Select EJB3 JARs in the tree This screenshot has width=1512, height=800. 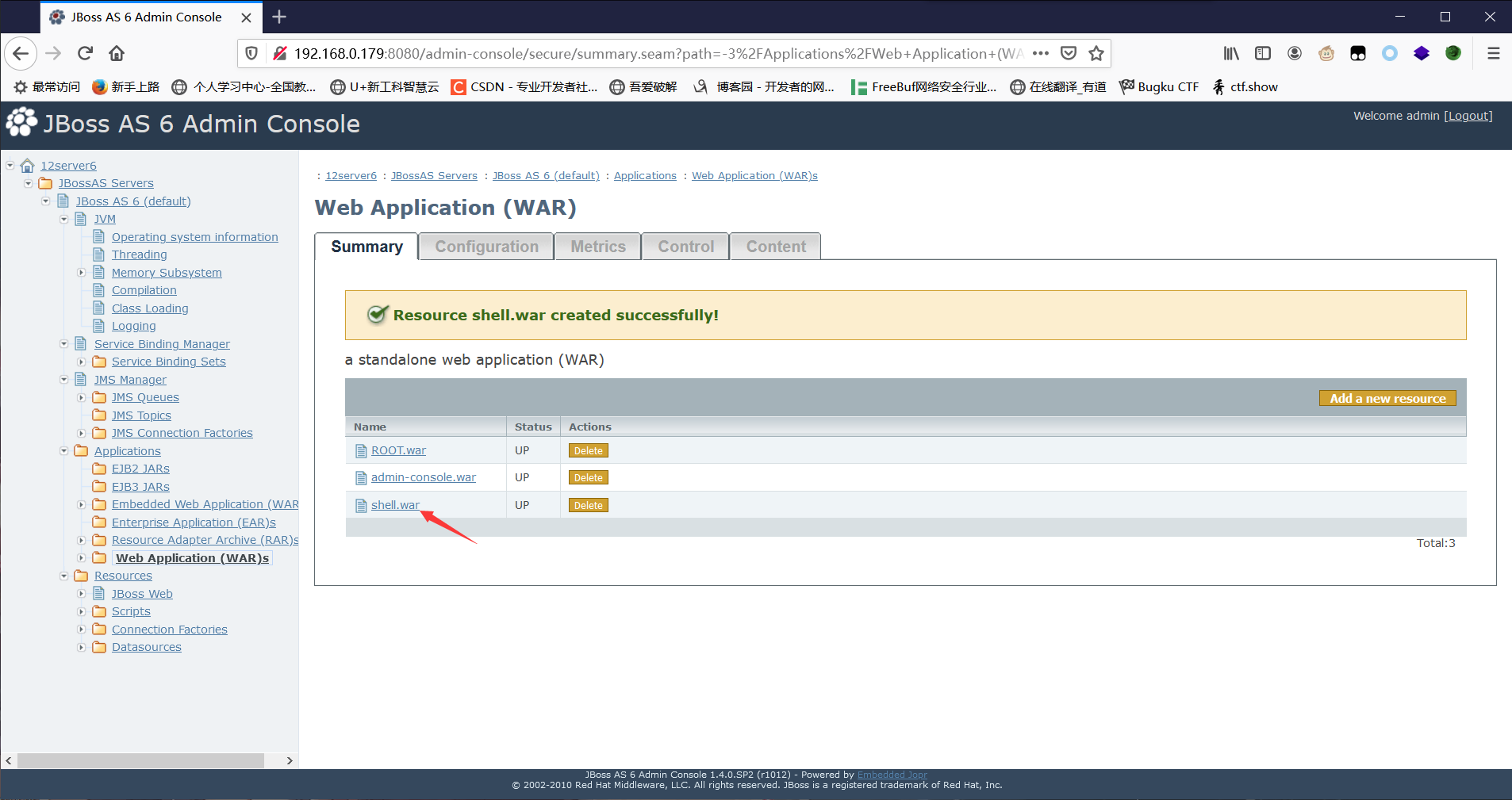coord(140,486)
